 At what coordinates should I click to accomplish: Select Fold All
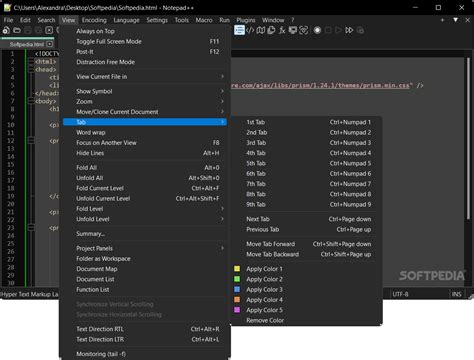pyautogui.click(x=145, y=168)
